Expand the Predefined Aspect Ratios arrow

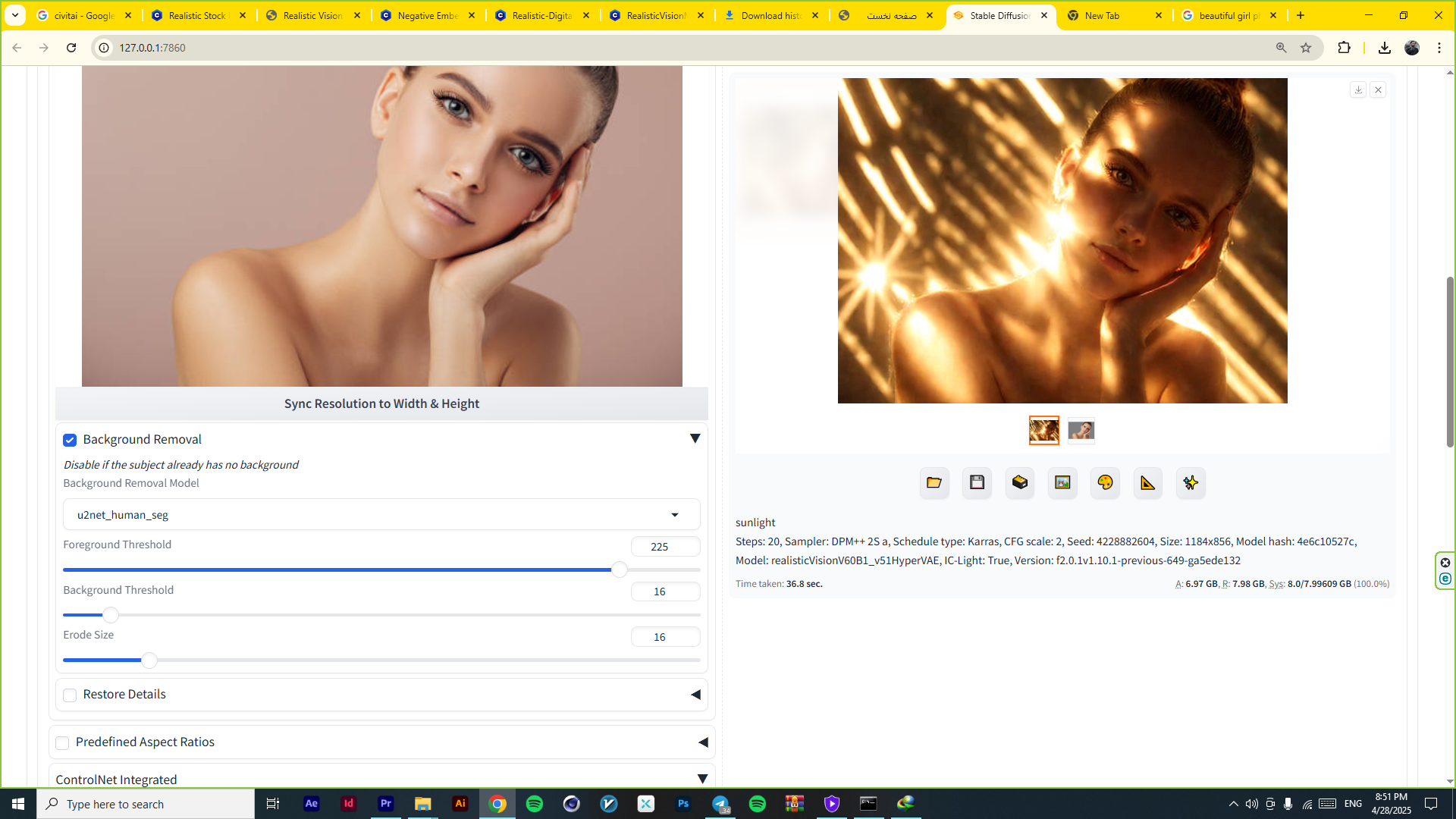703,742
